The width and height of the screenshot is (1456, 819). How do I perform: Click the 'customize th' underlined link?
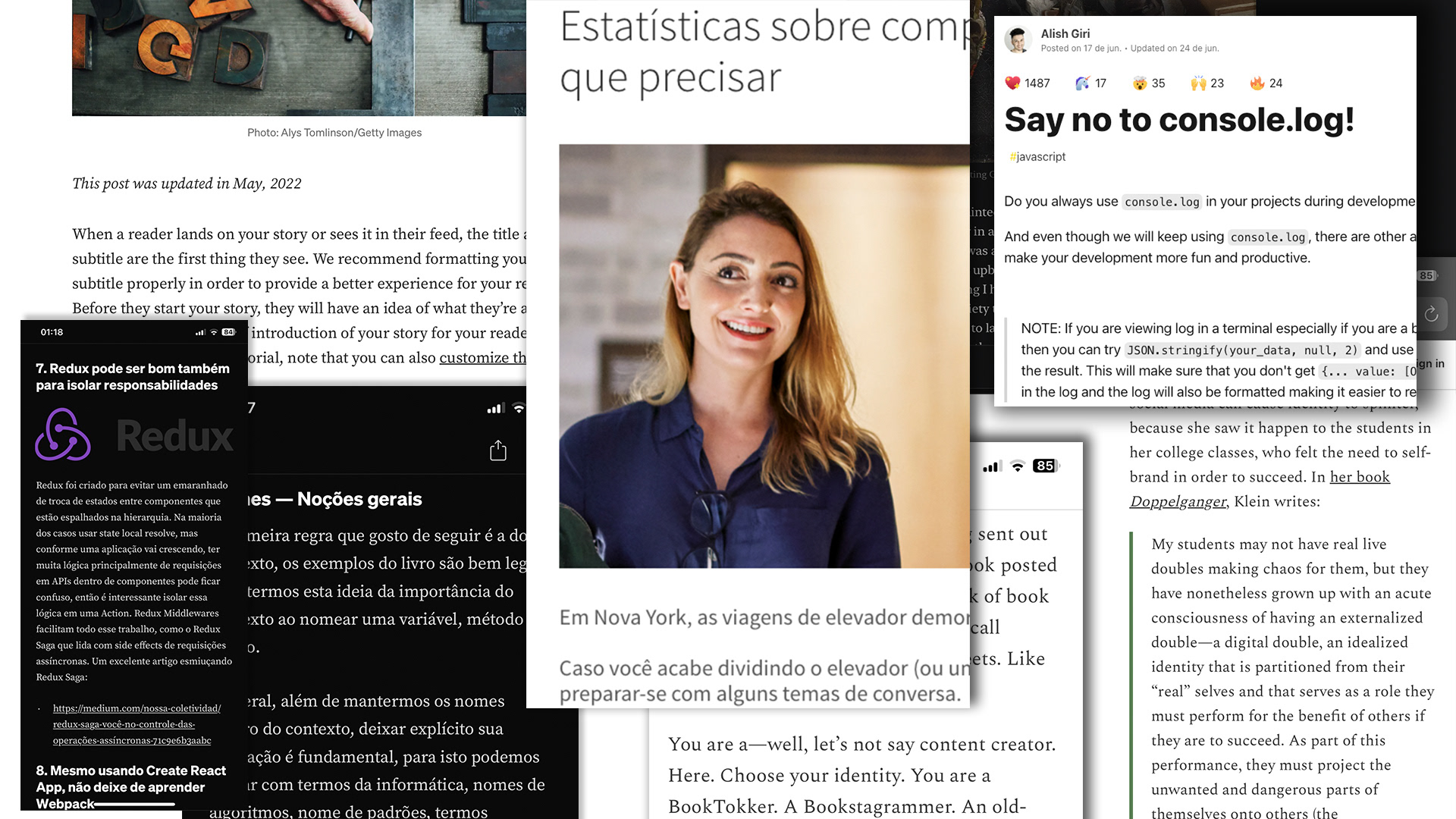[482, 357]
